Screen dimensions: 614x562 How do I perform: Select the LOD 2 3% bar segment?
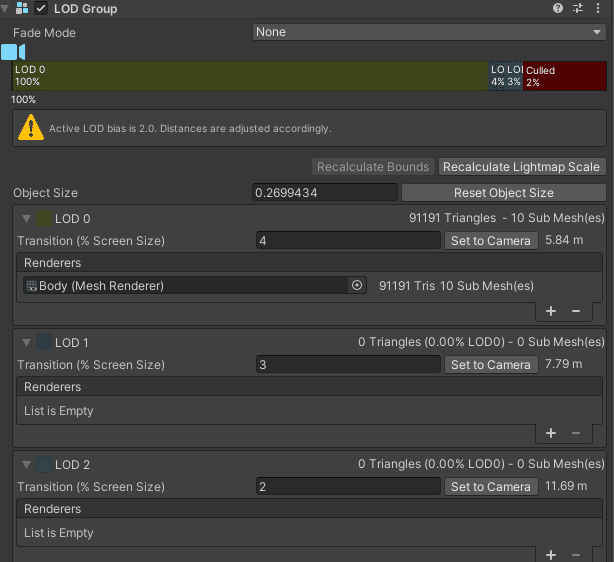pos(514,76)
